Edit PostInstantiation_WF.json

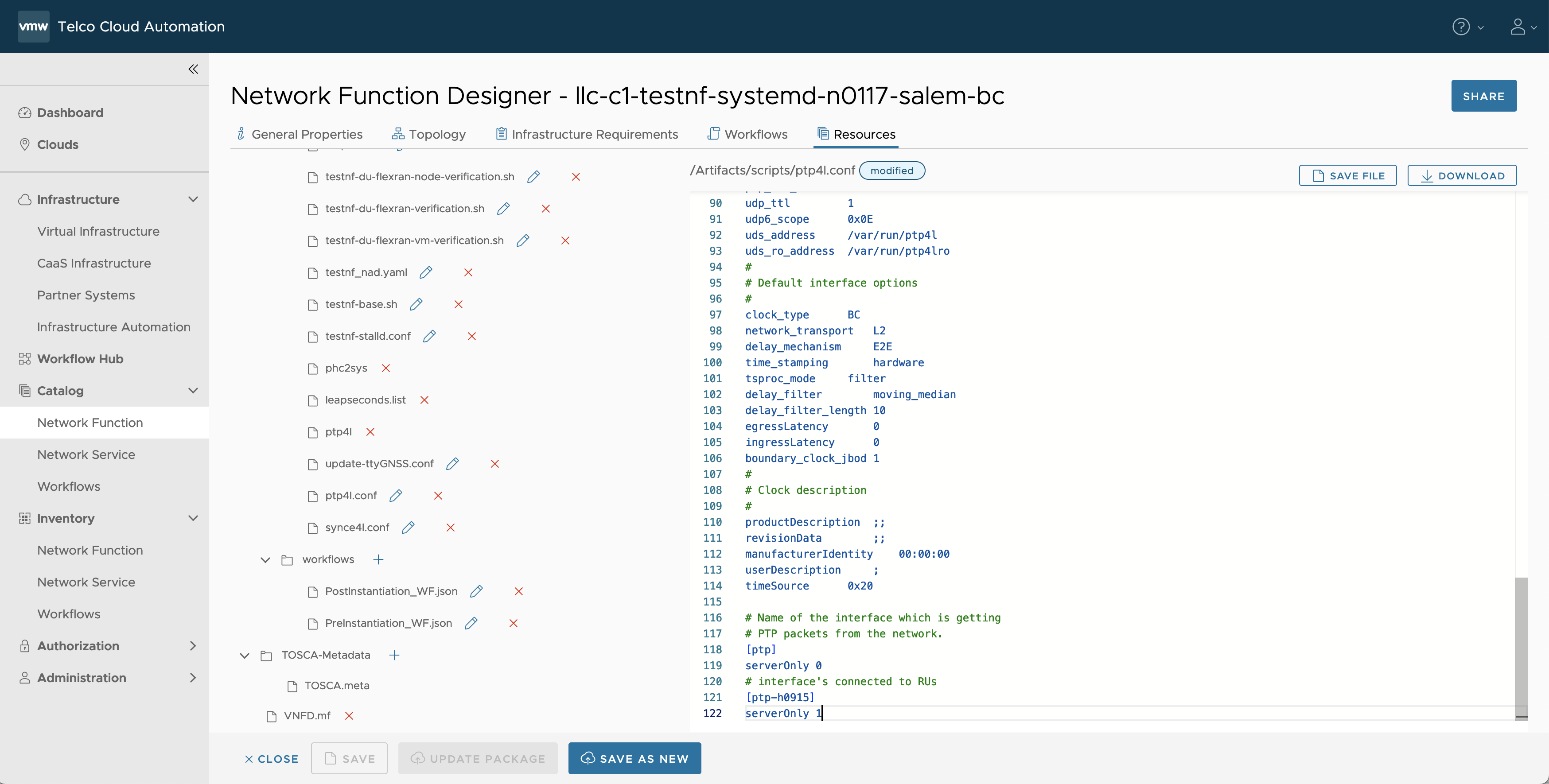pyautogui.click(x=476, y=591)
